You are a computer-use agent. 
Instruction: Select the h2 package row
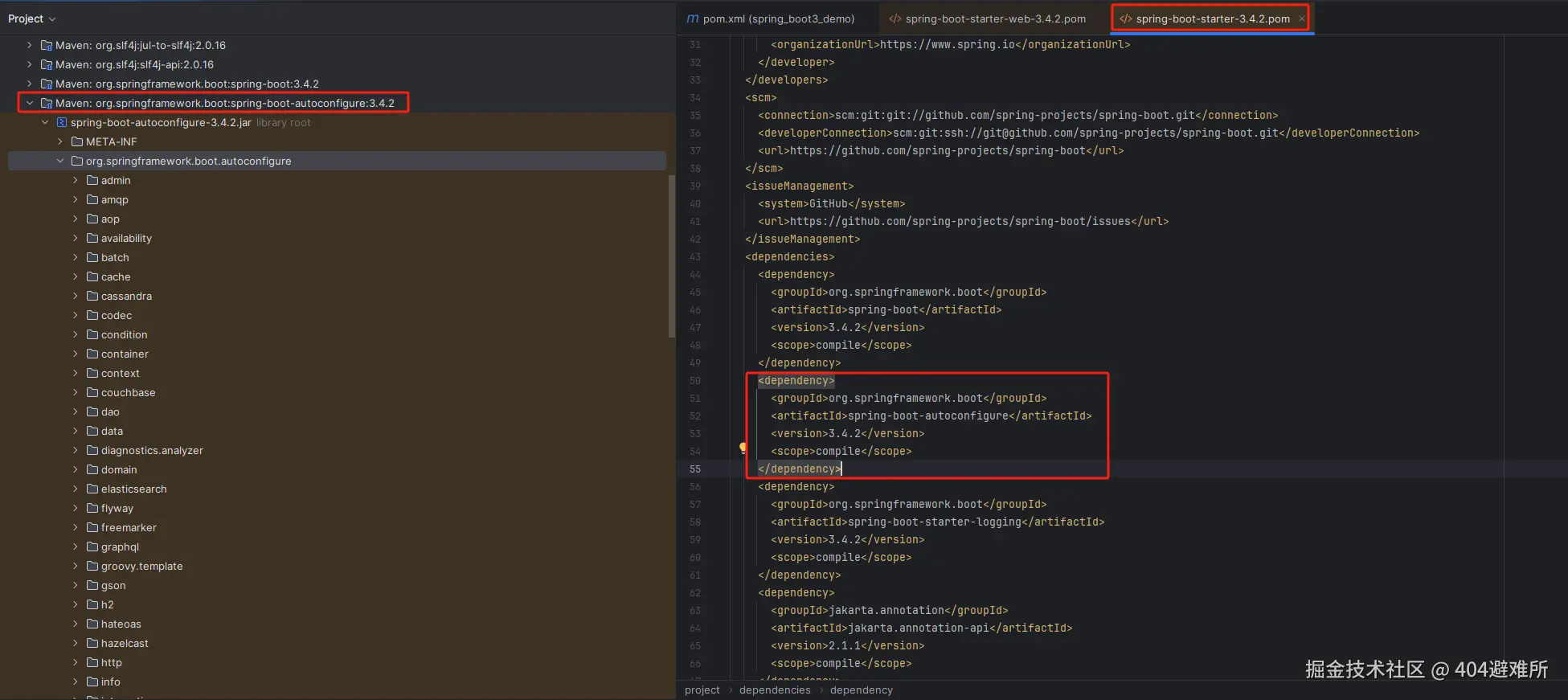pyautogui.click(x=338, y=604)
